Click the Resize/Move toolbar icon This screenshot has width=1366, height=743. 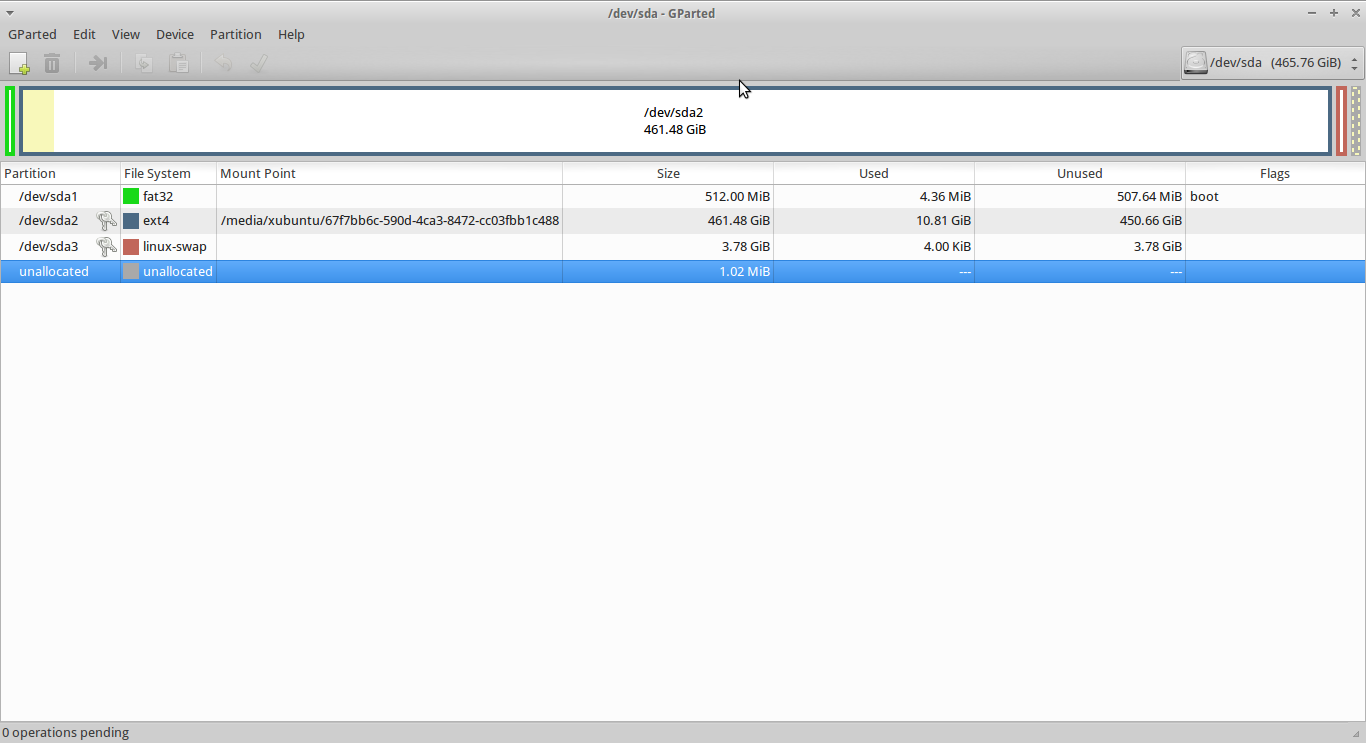98,63
